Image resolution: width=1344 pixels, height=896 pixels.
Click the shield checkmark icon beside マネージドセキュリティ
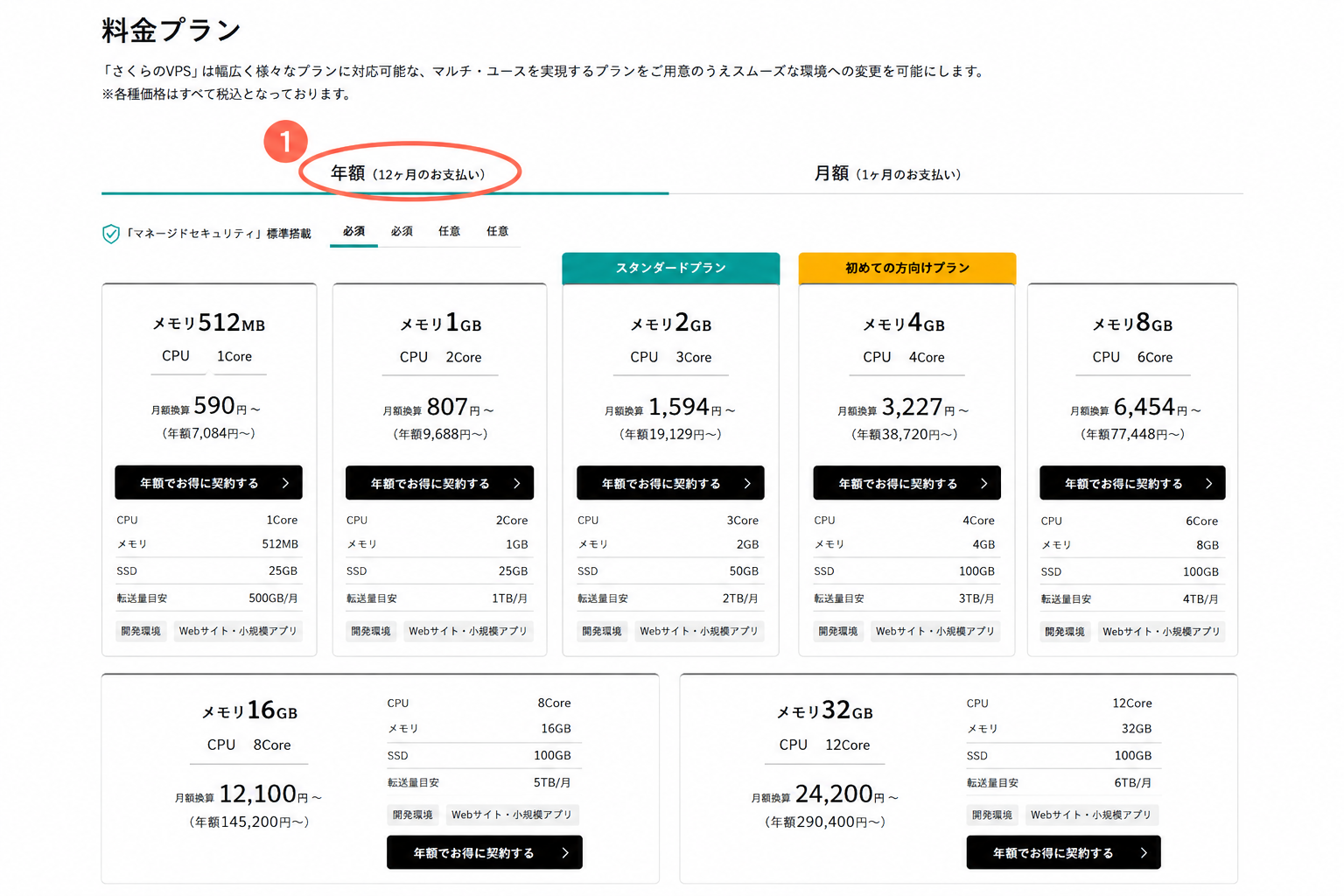[x=111, y=234]
